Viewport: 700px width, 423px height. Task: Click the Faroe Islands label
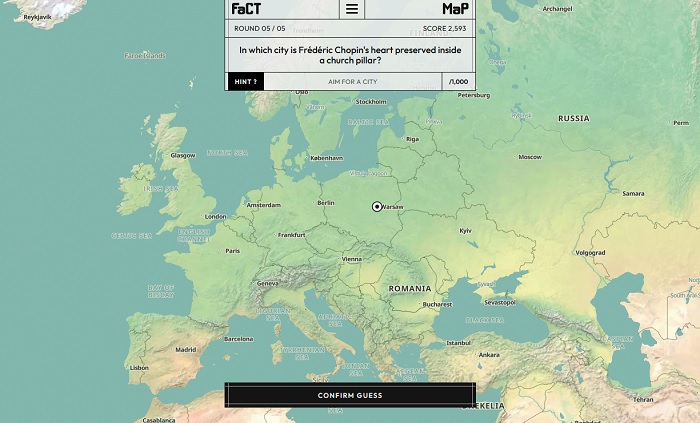[145, 56]
